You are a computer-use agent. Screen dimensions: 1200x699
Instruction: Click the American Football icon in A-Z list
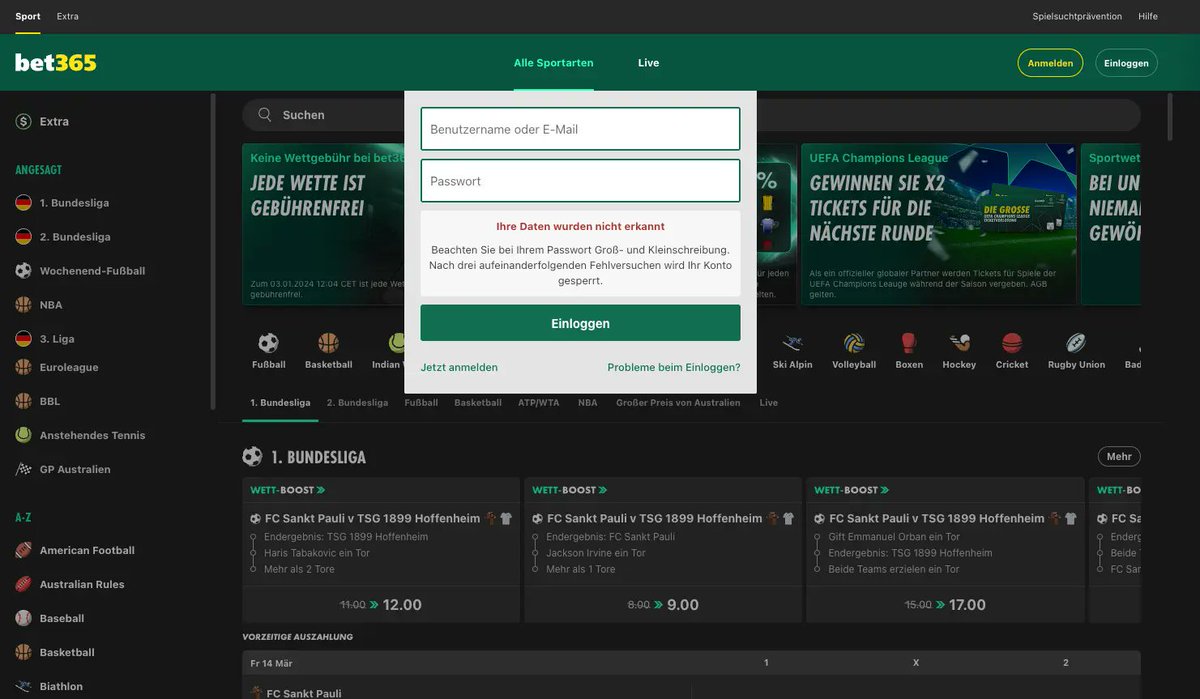[23, 550]
